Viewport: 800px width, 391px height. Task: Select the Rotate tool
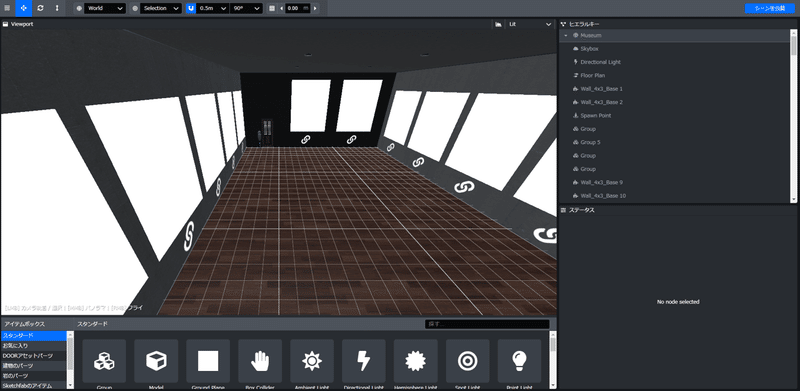point(40,8)
